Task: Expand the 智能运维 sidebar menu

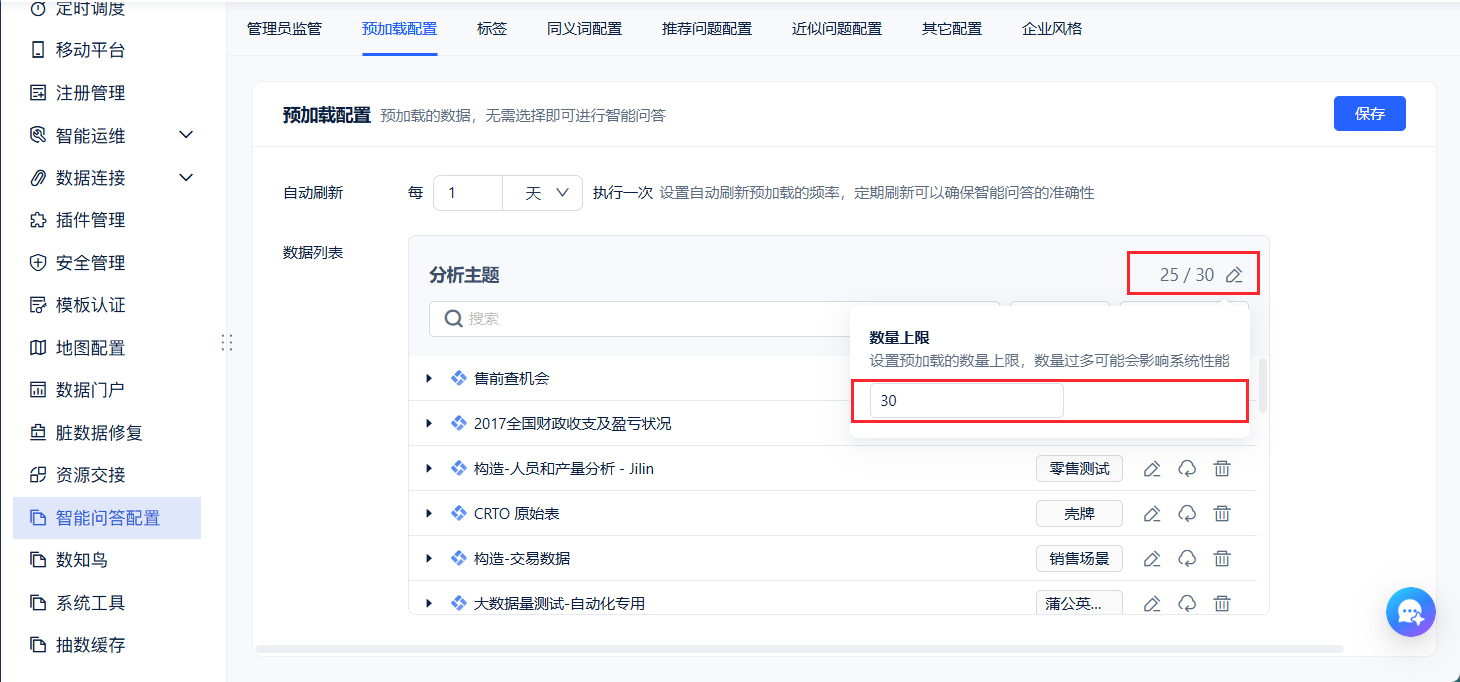Action: (x=186, y=135)
